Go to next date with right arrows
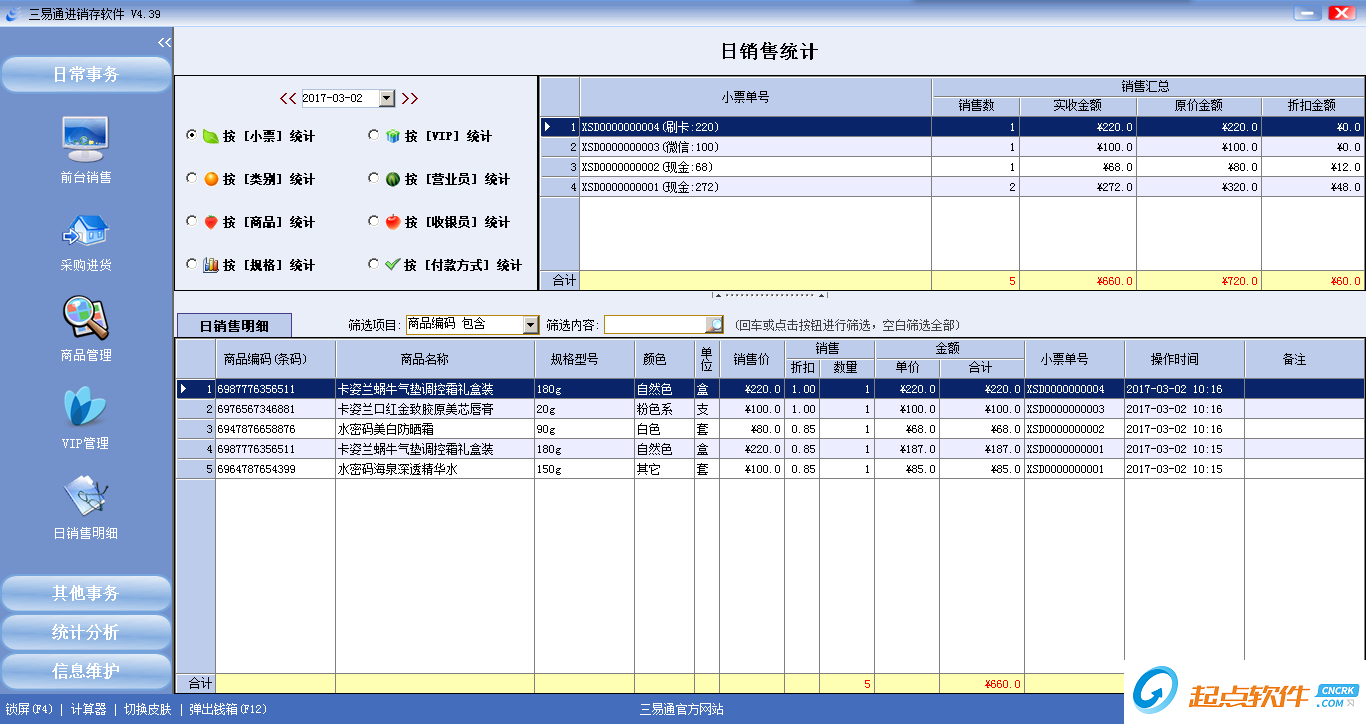The image size is (1366, 724). pos(409,99)
